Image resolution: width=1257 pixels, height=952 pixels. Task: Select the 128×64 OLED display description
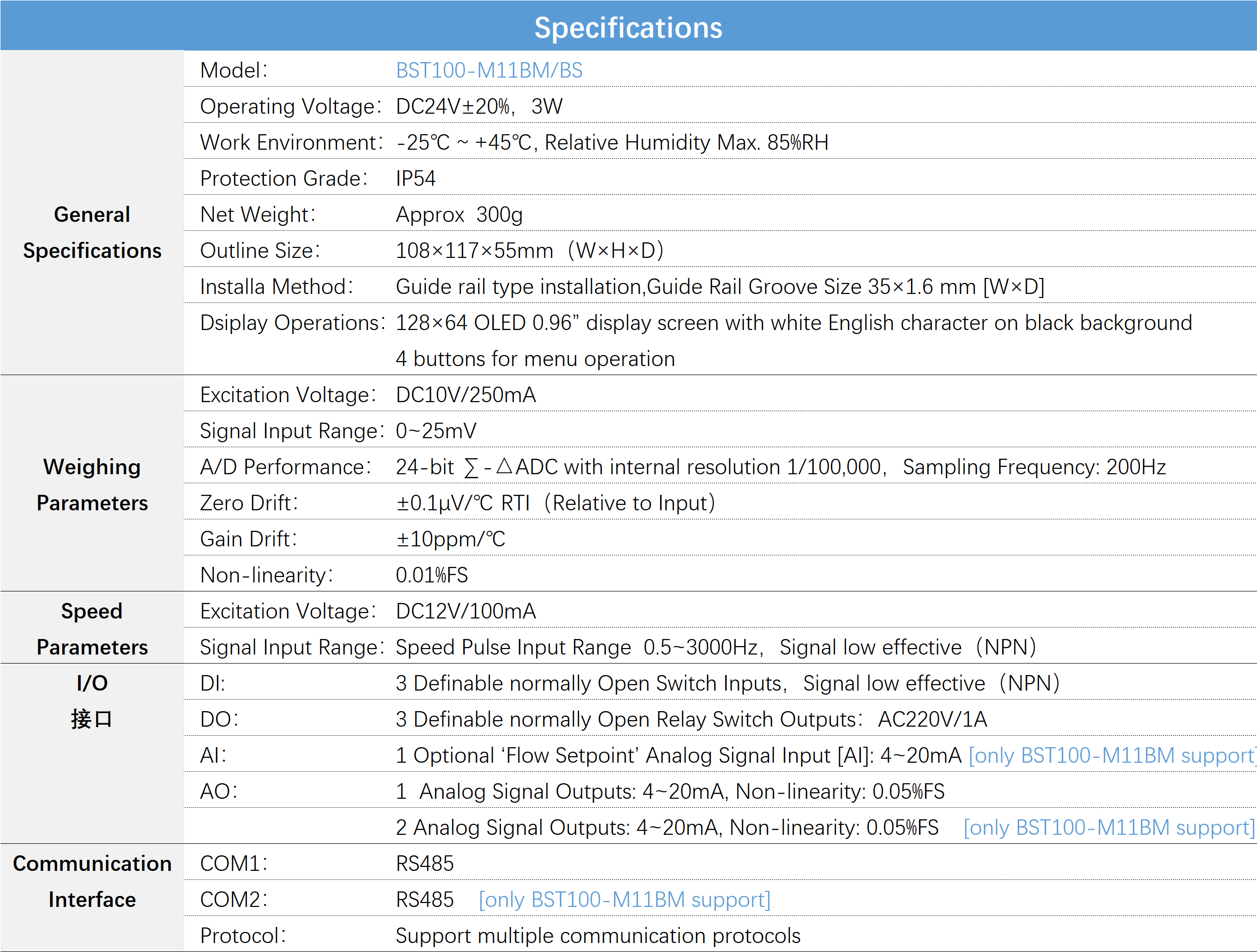(794, 323)
